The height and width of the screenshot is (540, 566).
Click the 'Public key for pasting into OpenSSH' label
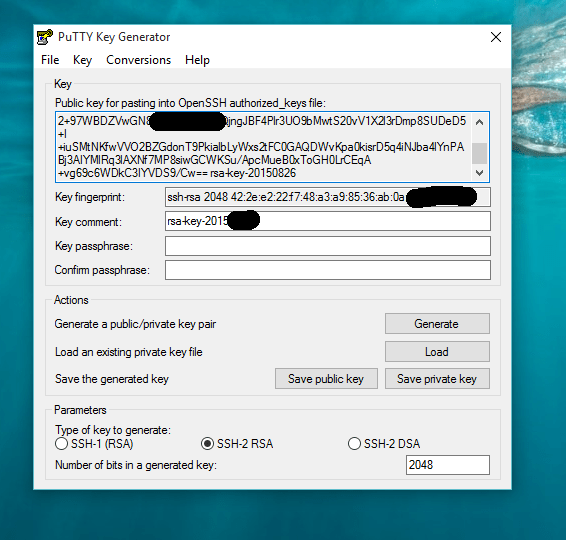tap(190, 103)
